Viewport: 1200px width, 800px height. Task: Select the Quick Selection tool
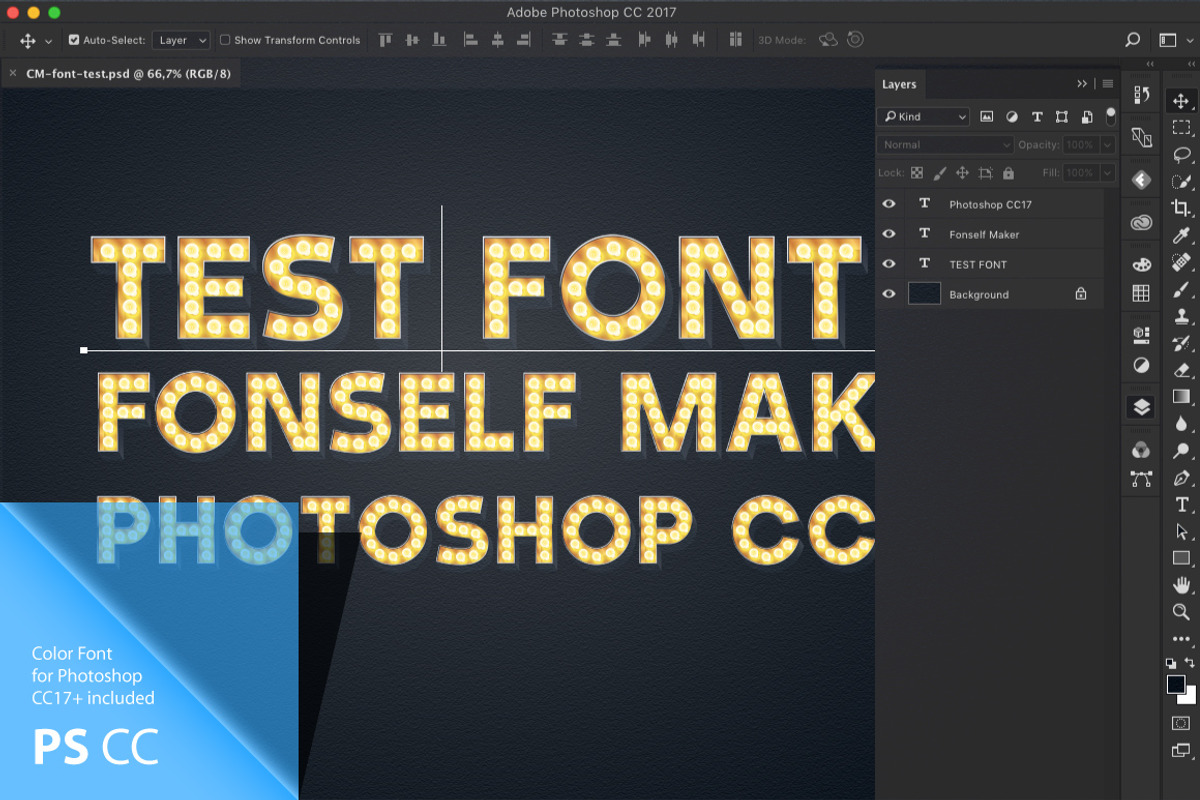[1181, 182]
